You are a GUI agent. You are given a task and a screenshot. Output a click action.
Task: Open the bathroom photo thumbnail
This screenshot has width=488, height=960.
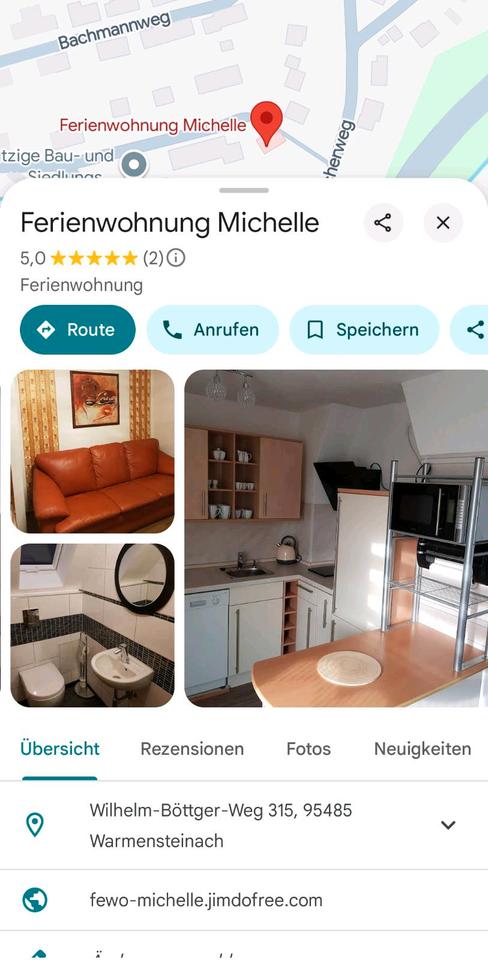pos(92,625)
